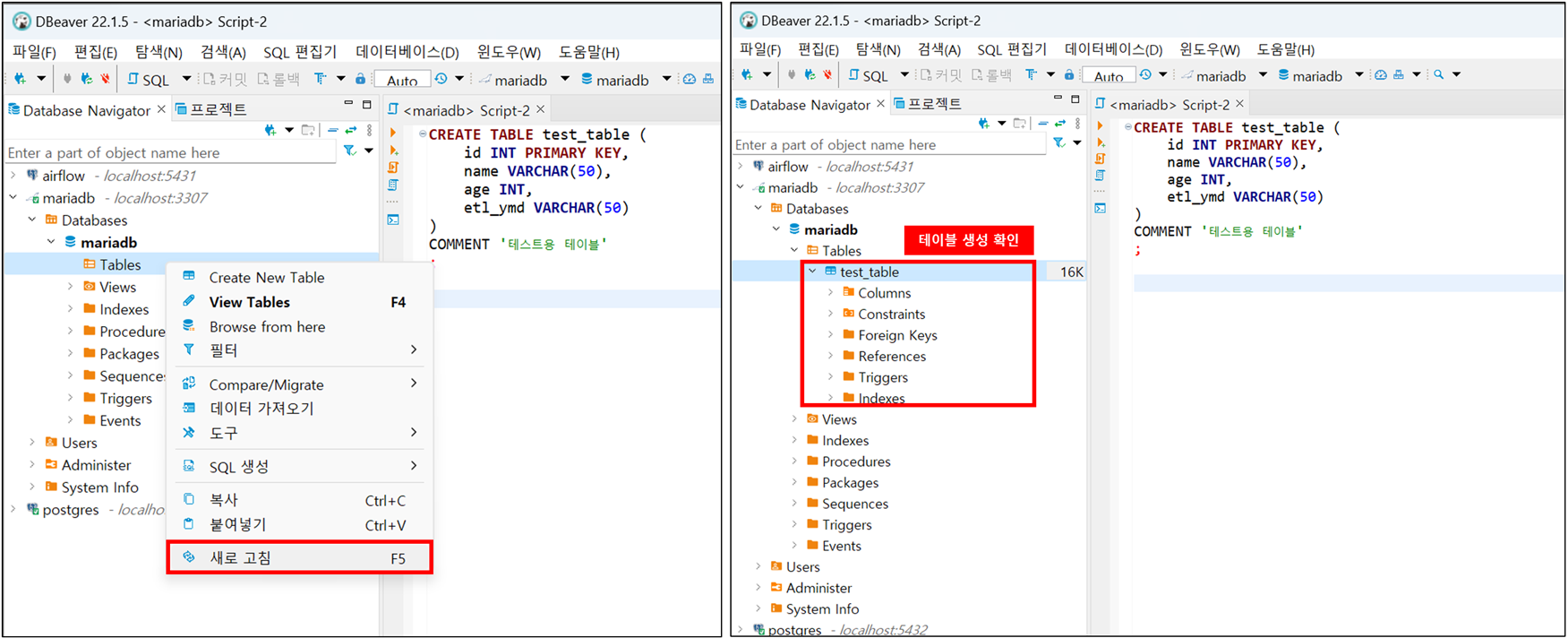
Task: Select 새로 고침 in the context menu
Action: click(300, 557)
